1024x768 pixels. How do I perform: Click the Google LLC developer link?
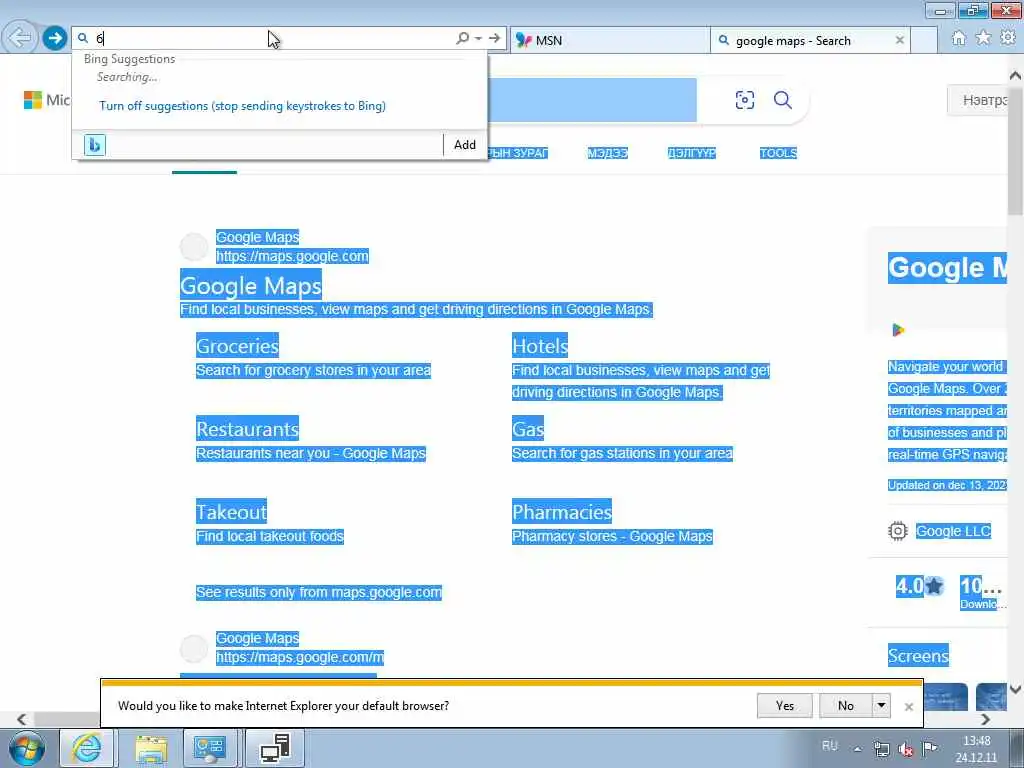[953, 531]
